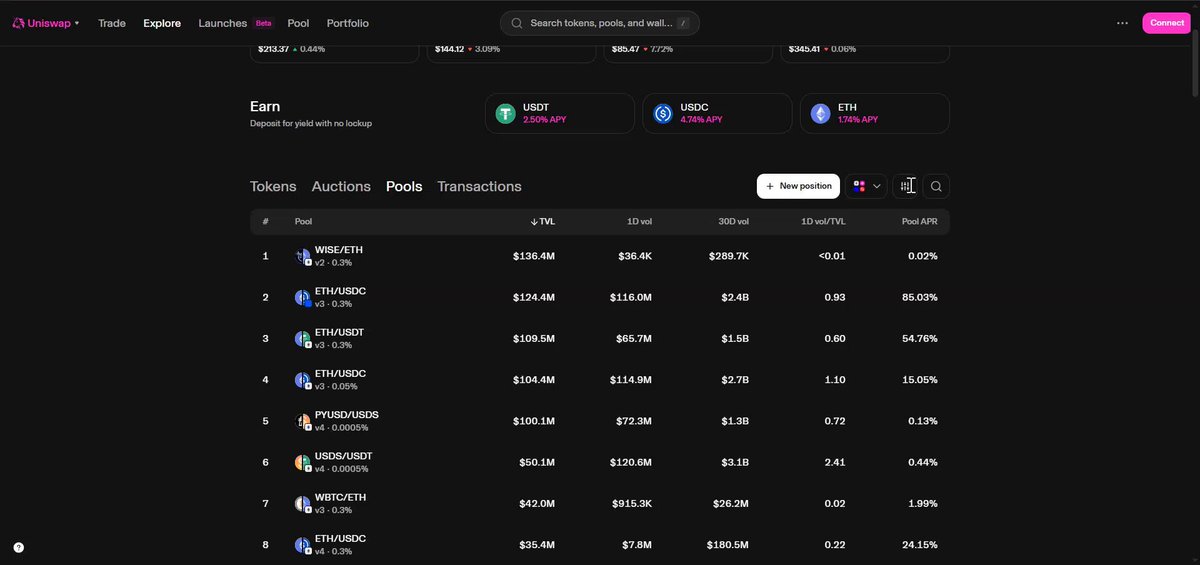Click the Uniswap logo icon
1200x565 pixels.
tap(19, 23)
